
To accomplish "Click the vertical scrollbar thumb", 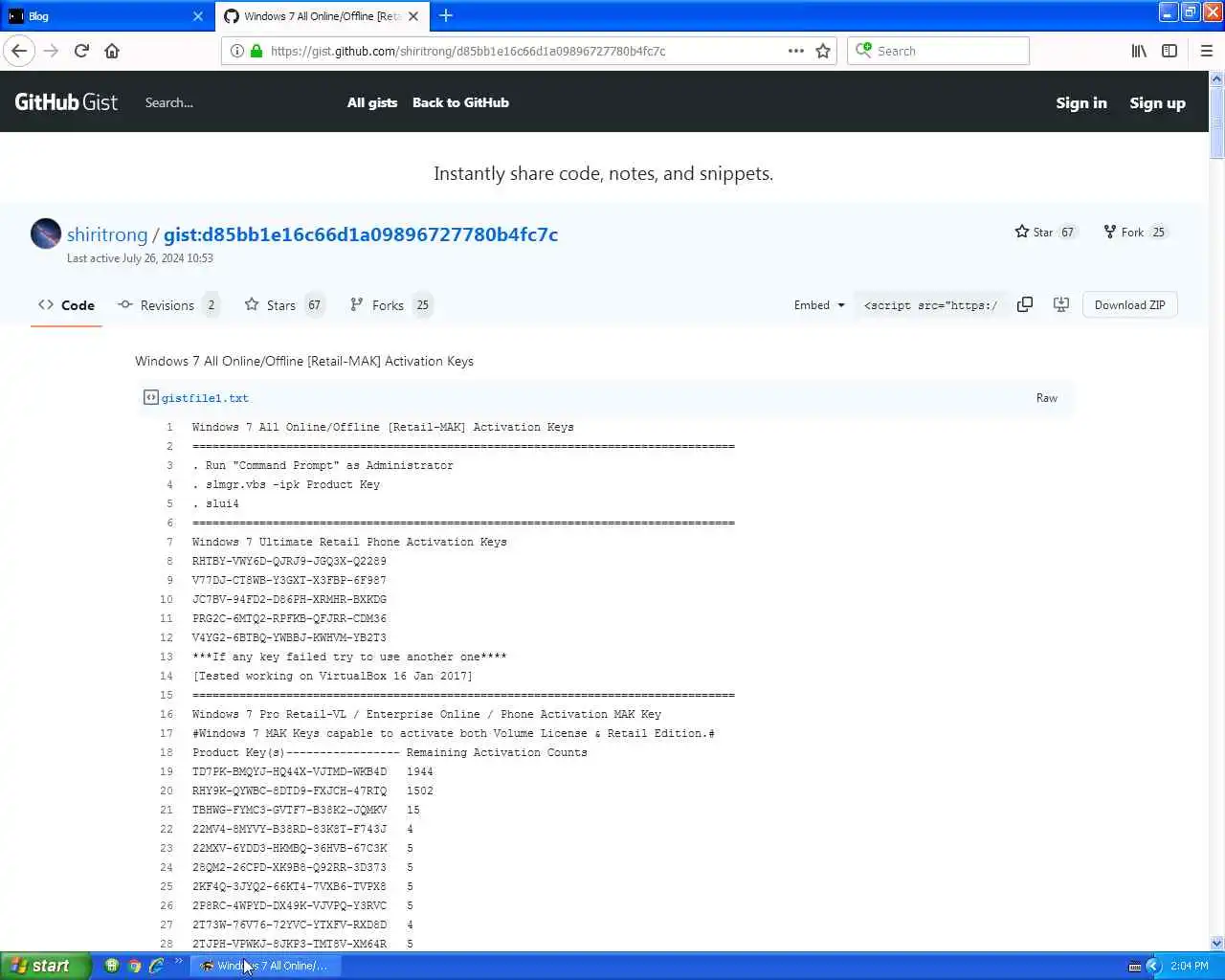I will tap(1216, 124).
